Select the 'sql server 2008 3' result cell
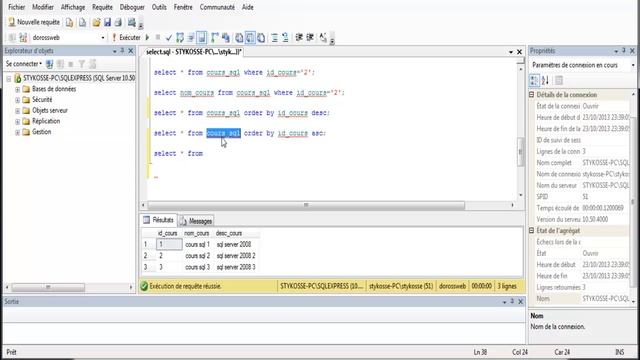Screen dimensions: 640x360 coord(237,267)
